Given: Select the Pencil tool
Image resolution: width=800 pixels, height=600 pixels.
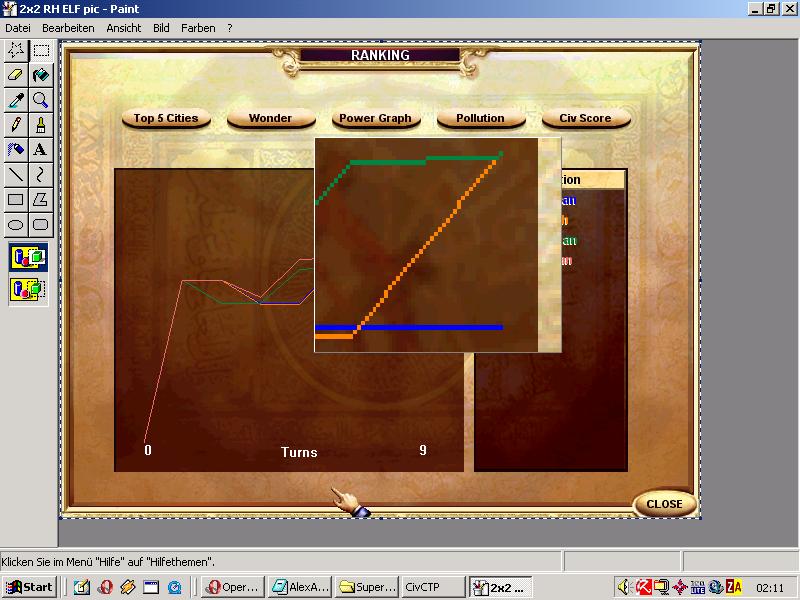Looking at the screenshot, I should pyautogui.click(x=16, y=125).
